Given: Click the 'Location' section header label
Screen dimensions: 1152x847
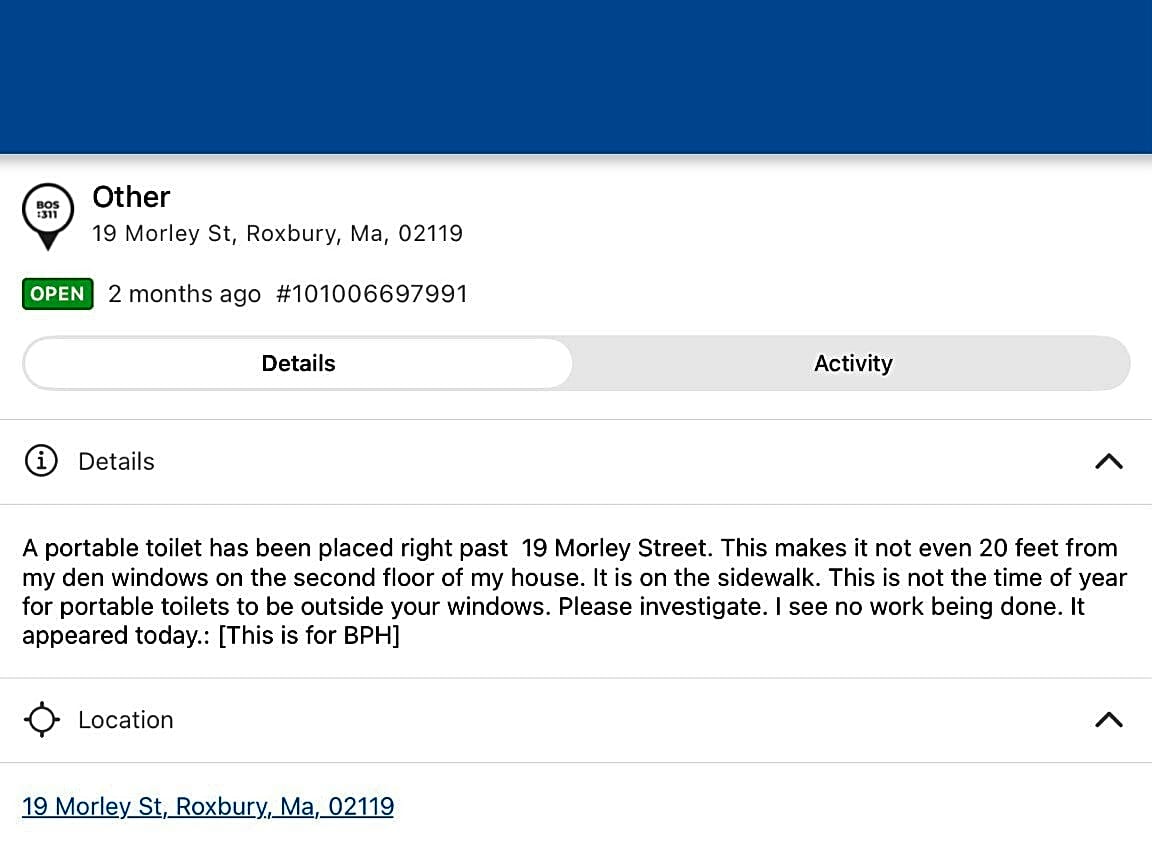Looking at the screenshot, I should (x=126, y=719).
